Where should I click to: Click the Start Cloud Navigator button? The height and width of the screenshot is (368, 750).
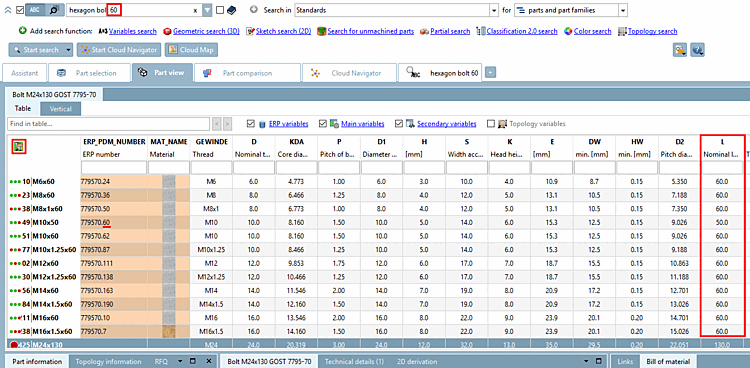(x=119, y=50)
